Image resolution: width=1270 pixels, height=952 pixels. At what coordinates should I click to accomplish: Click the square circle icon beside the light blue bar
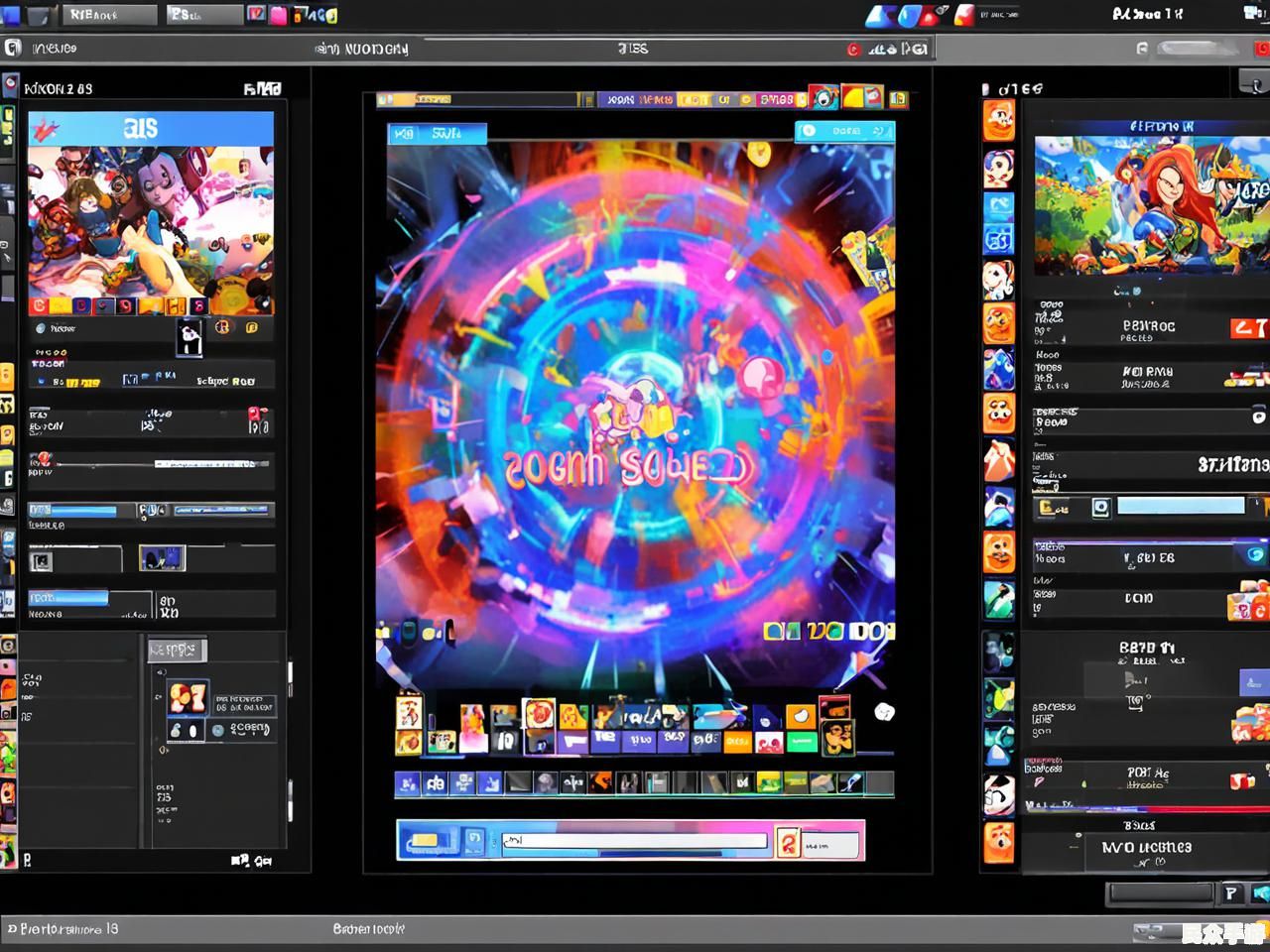[1100, 508]
